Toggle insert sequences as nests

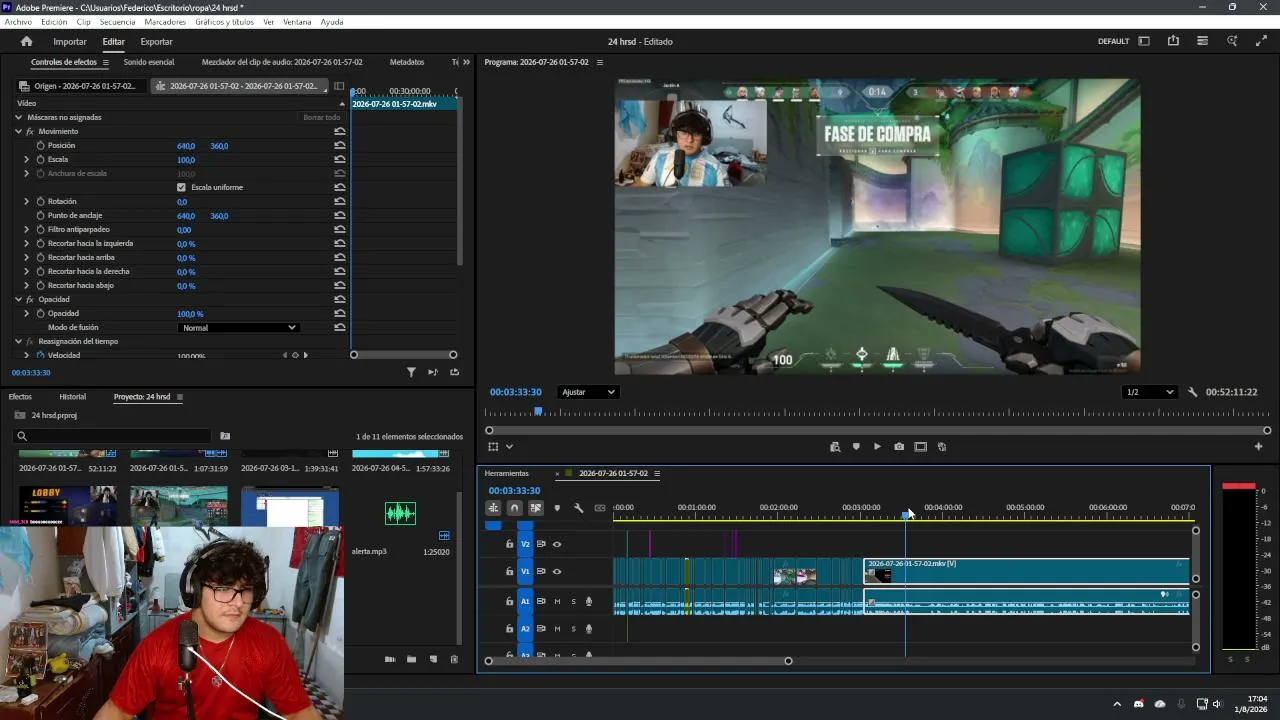coord(493,508)
